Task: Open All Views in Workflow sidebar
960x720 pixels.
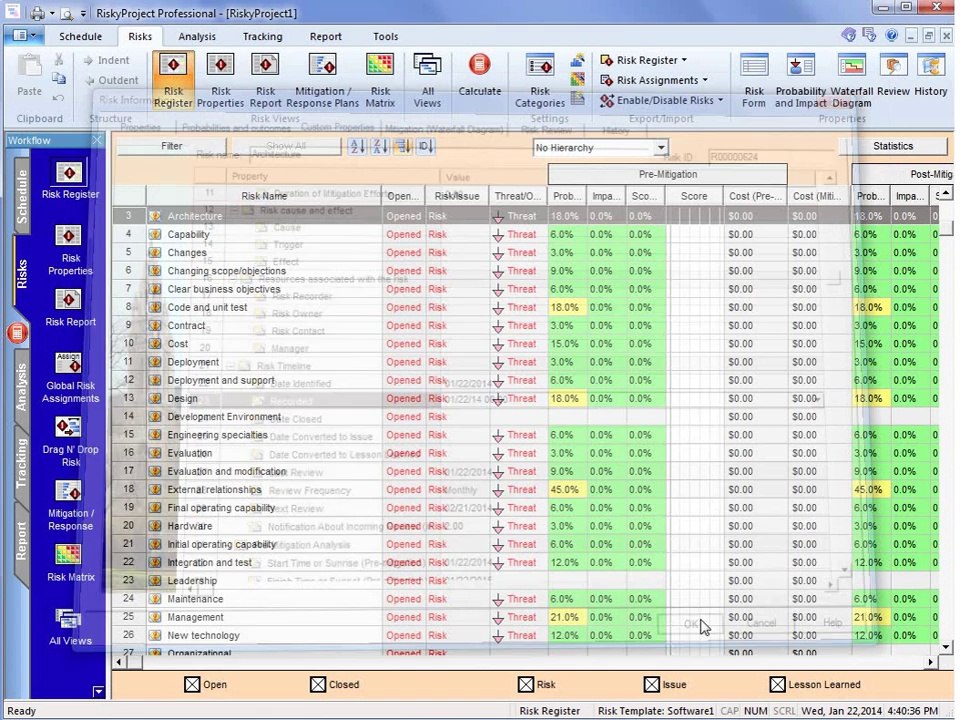Action: point(70,627)
